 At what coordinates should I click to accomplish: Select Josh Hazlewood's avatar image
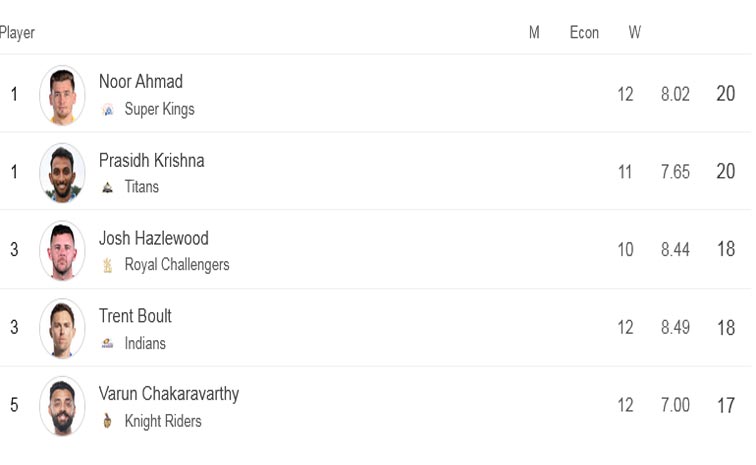pos(62,250)
